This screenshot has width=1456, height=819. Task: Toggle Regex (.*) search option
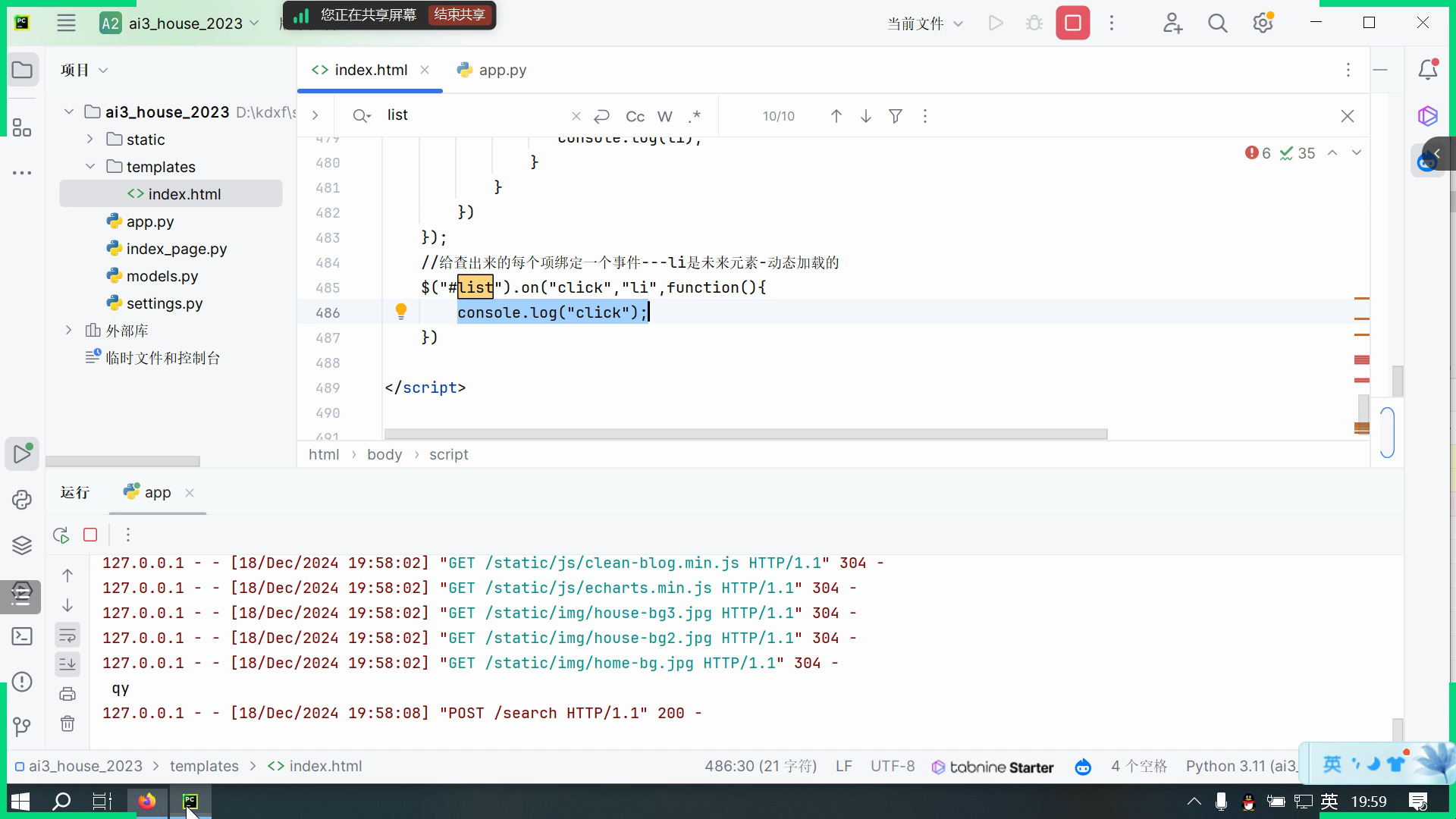click(695, 116)
